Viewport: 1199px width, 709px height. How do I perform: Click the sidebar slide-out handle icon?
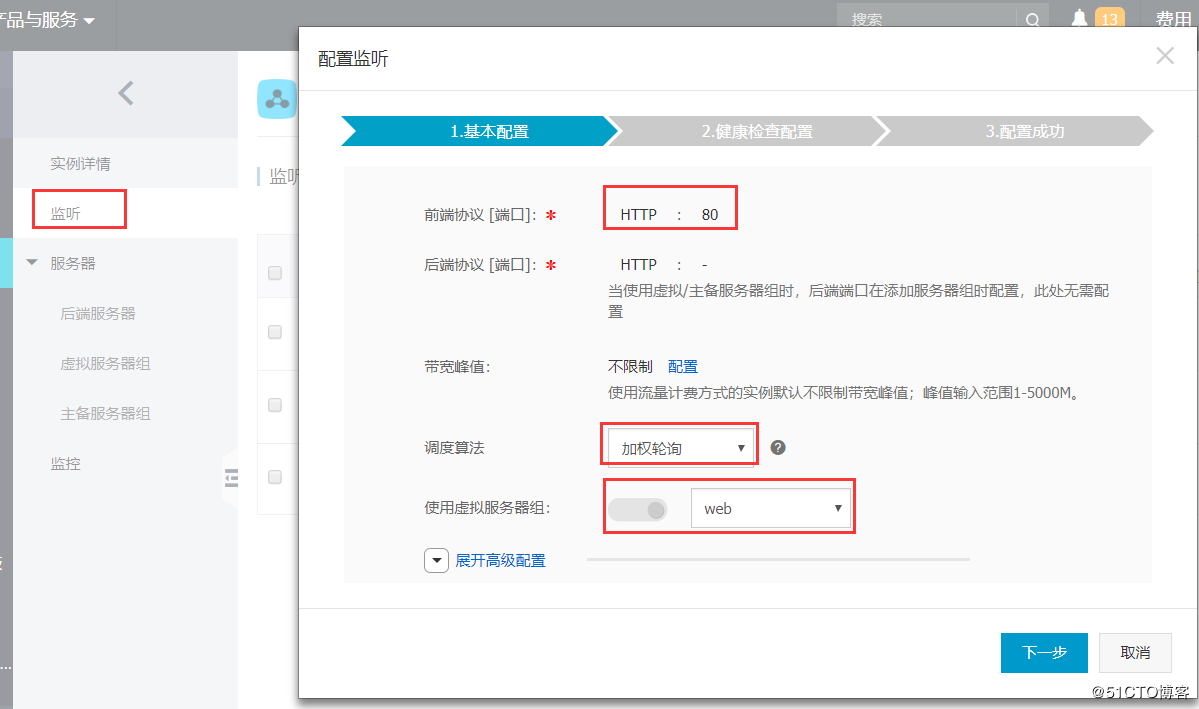point(231,479)
